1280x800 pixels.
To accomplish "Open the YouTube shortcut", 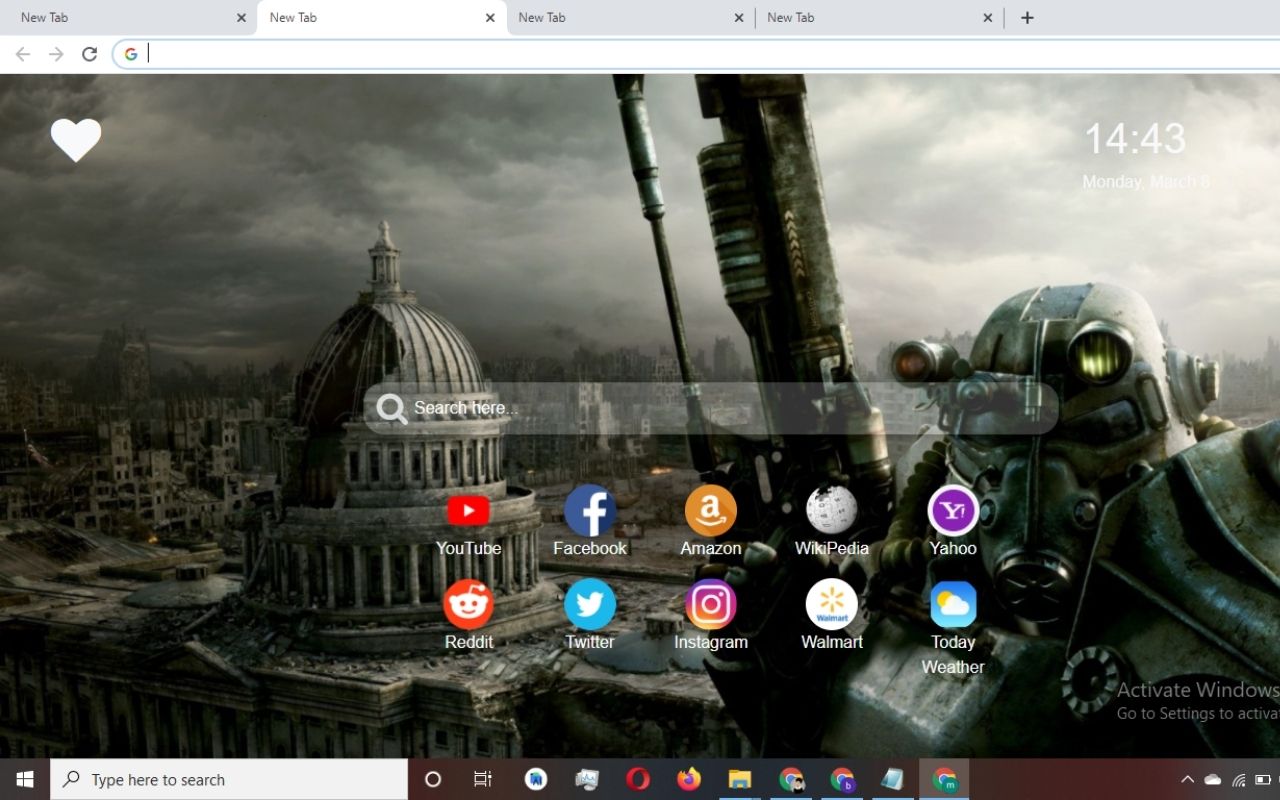I will tap(468, 509).
